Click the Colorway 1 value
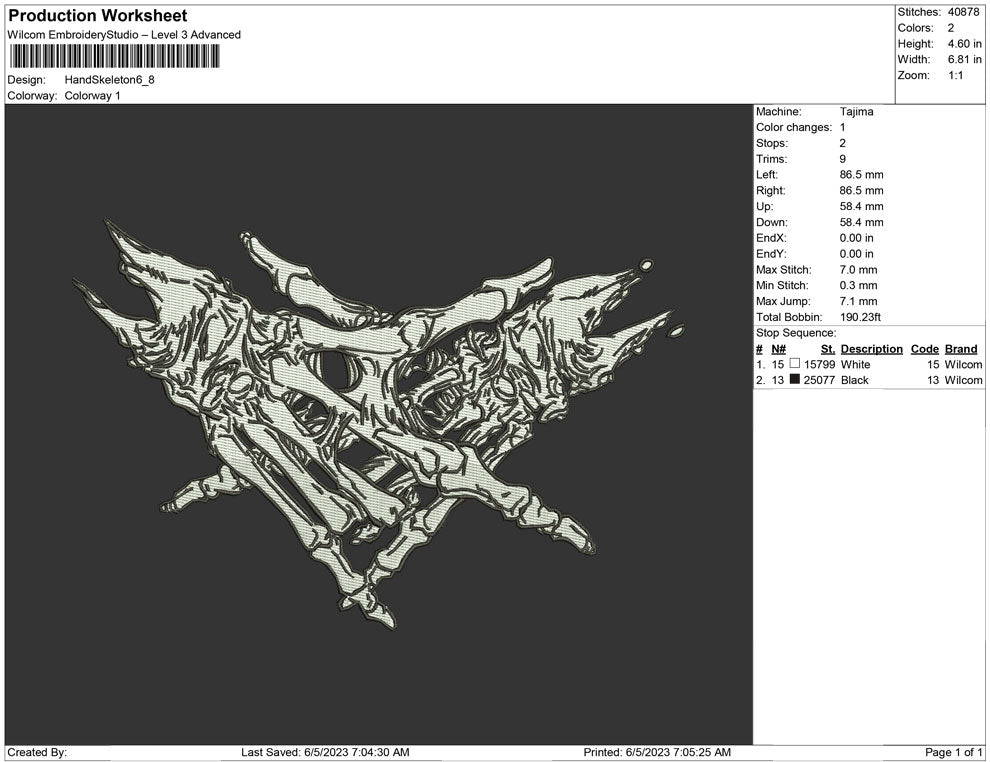This screenshot has height=762, width=990. [93, 96]
